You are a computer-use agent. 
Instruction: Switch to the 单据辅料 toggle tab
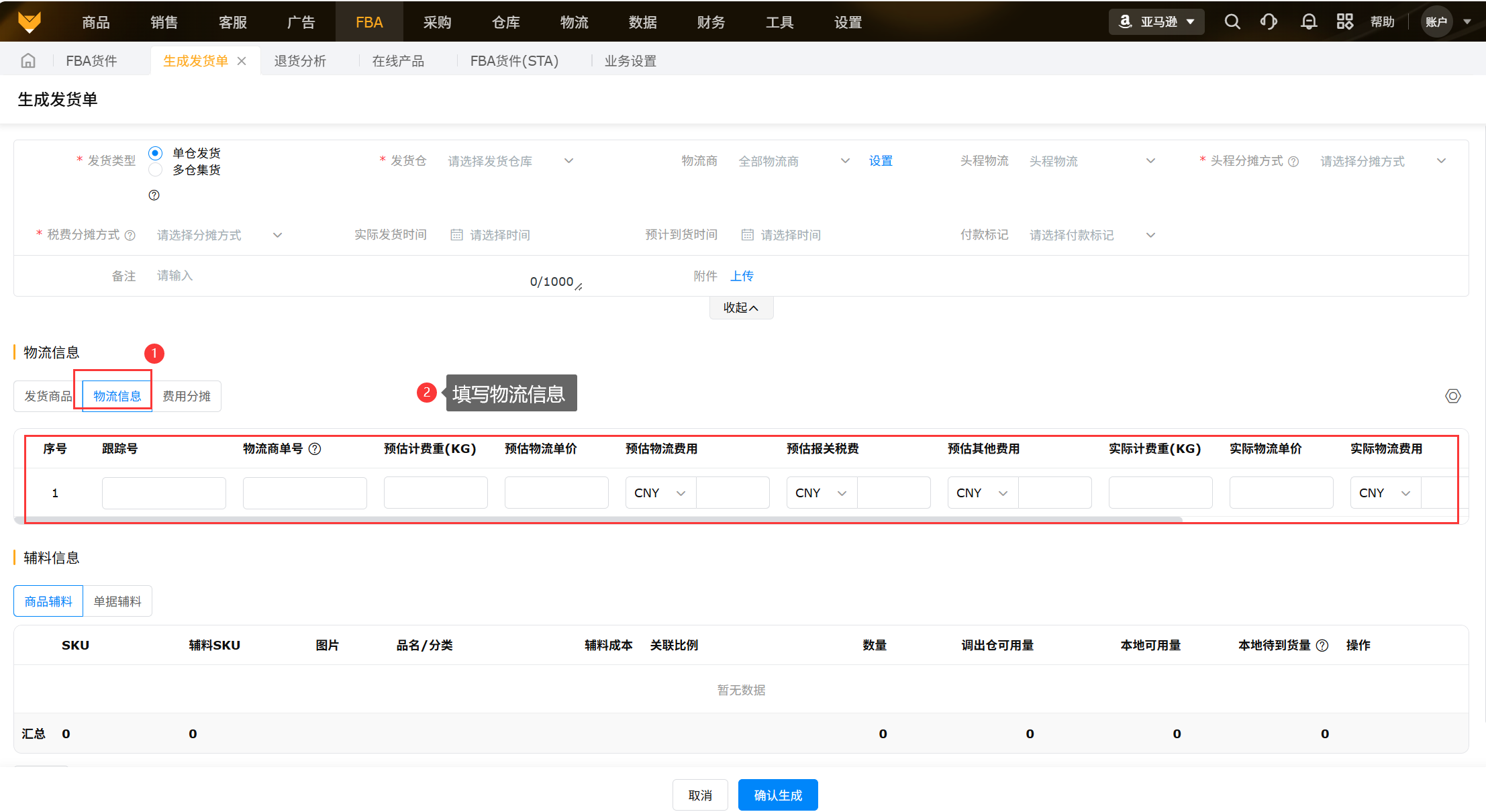pyautogui.click(x=117, y=601)
